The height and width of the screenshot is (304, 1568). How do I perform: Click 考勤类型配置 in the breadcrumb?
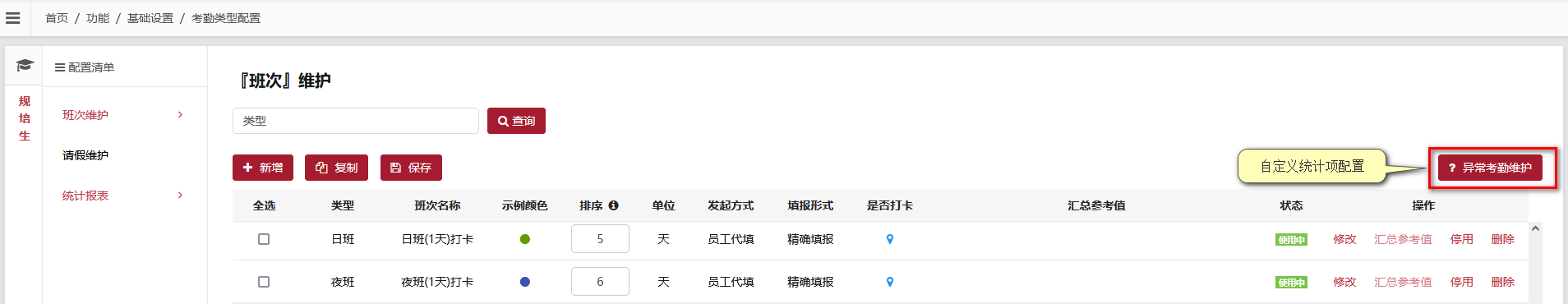coord(226,18)
